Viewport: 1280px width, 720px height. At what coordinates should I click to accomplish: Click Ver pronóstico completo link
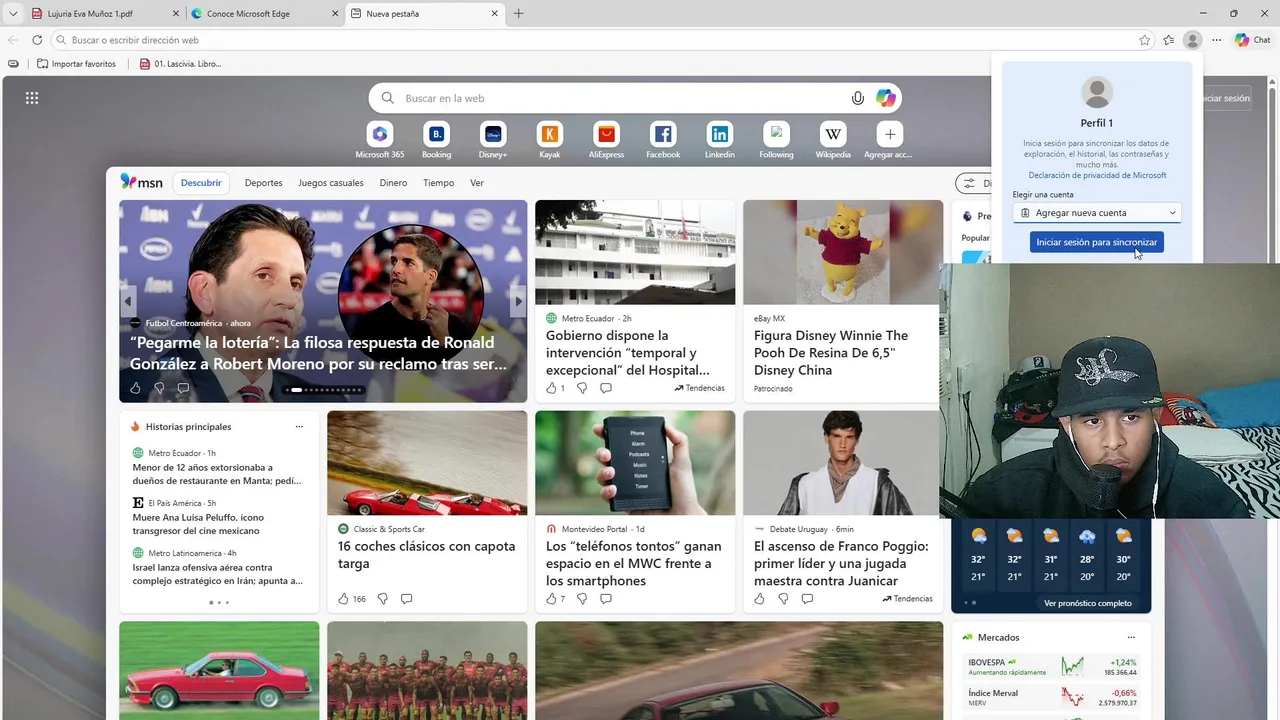[1088, 603]
